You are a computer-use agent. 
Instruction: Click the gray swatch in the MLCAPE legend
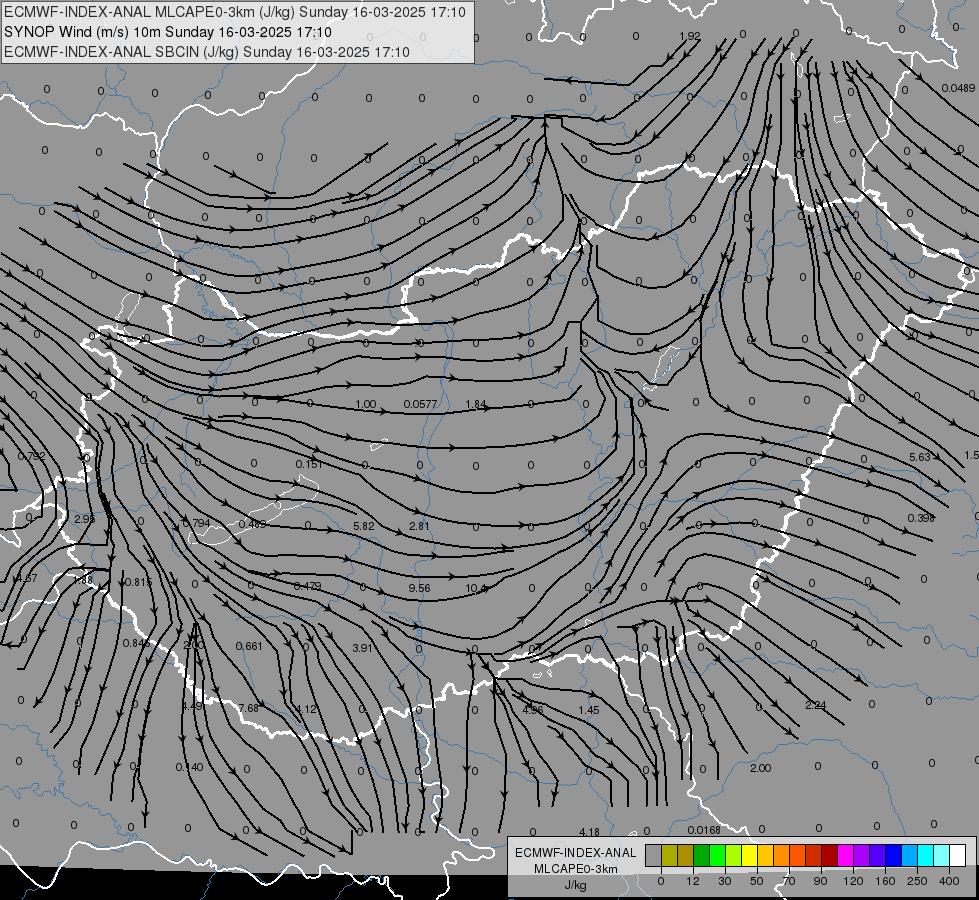pos(653,856)
